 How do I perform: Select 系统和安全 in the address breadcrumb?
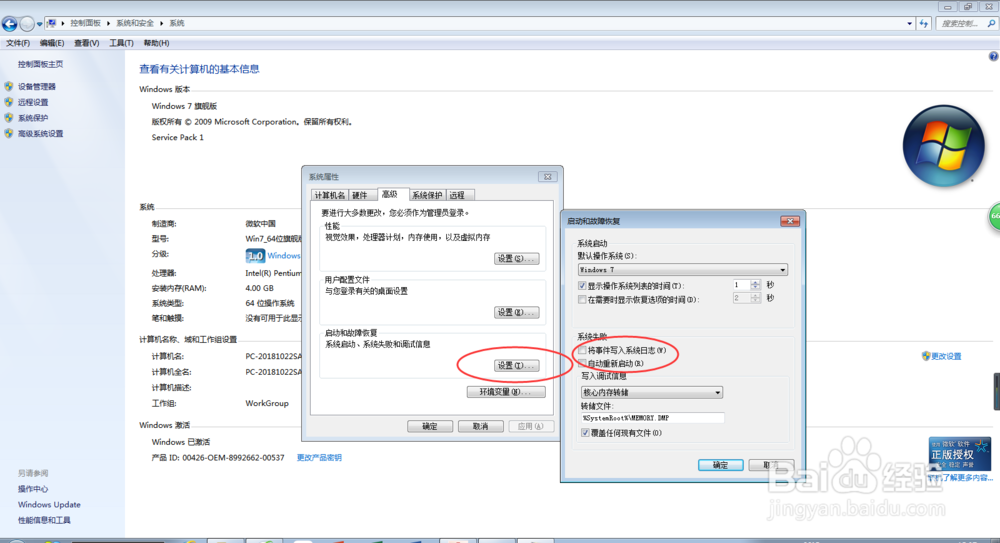point(135,23)
